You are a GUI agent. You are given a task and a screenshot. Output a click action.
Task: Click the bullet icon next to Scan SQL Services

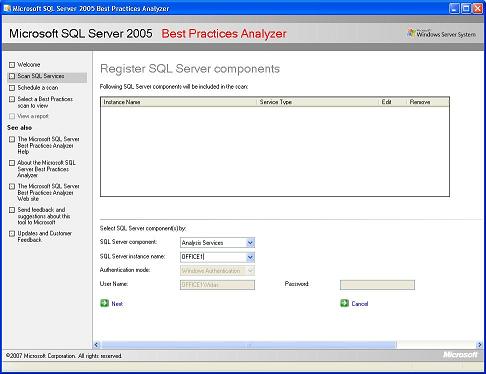click(12, 76)
